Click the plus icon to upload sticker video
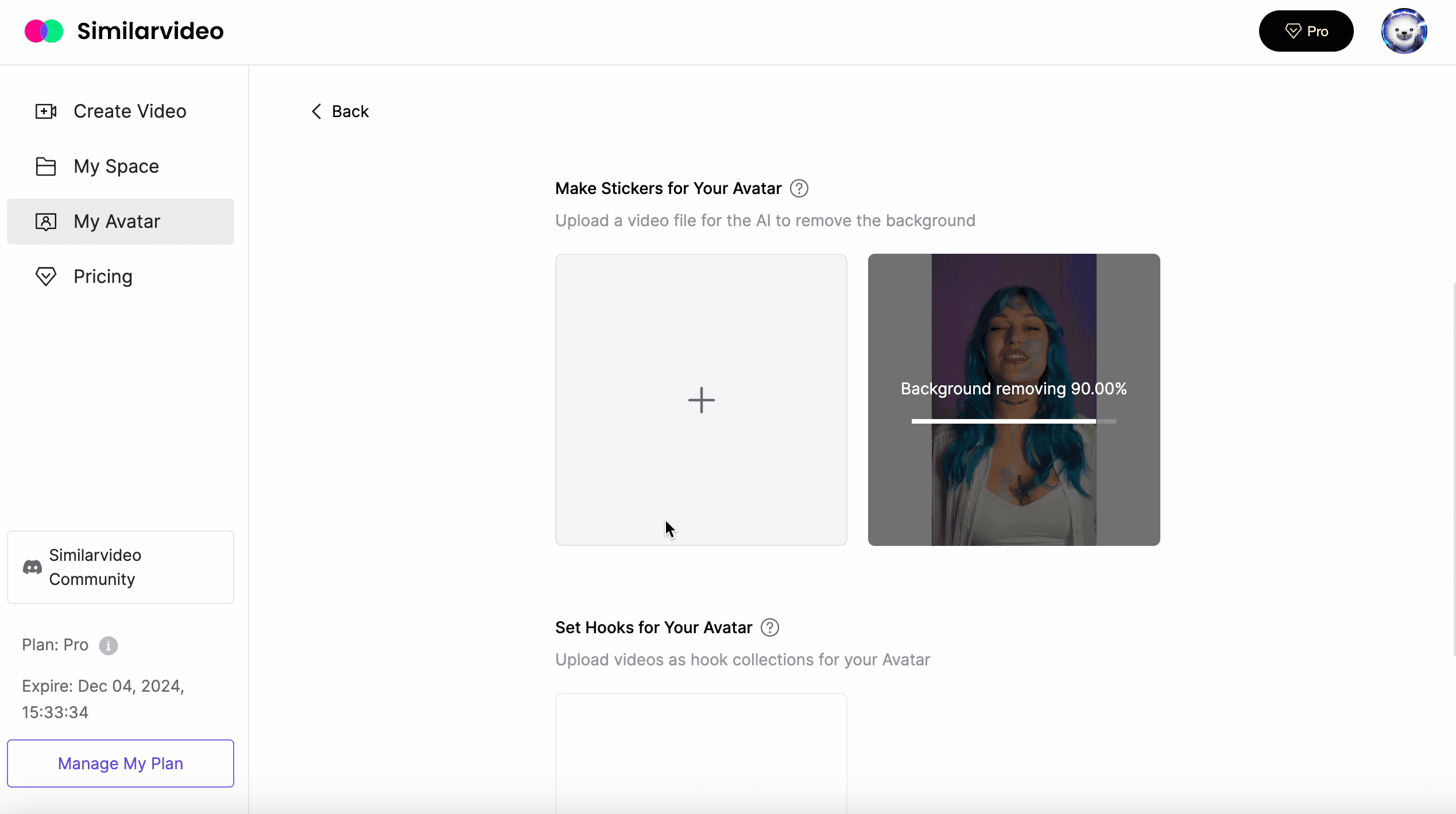 [x=701, y=400]
